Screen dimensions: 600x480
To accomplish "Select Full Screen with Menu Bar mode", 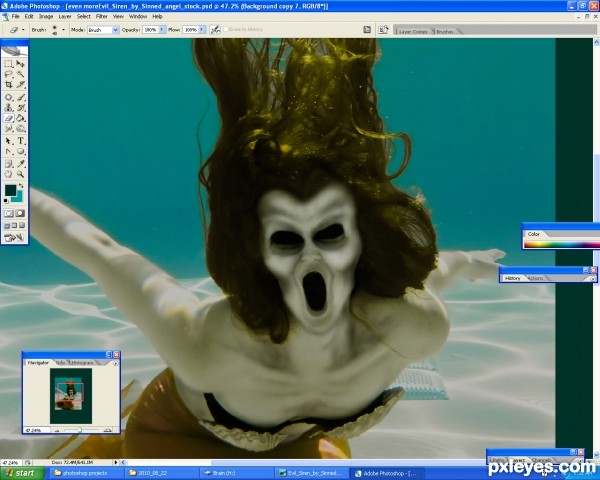I will point(14,225).
